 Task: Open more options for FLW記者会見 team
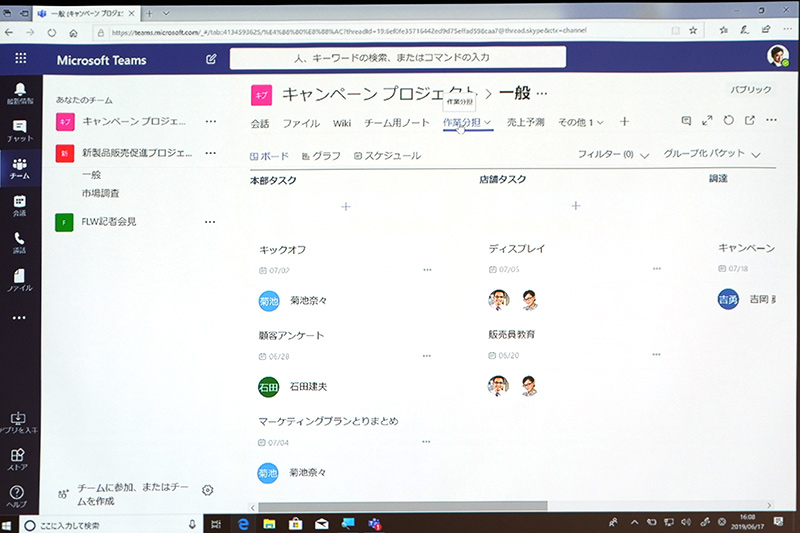210,222
